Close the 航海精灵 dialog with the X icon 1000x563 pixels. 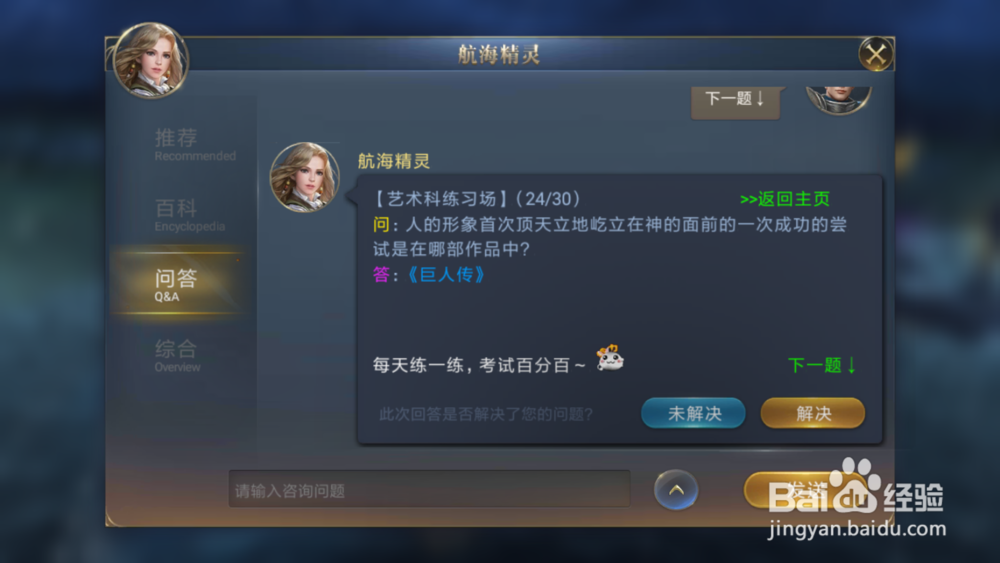(876, 54)
